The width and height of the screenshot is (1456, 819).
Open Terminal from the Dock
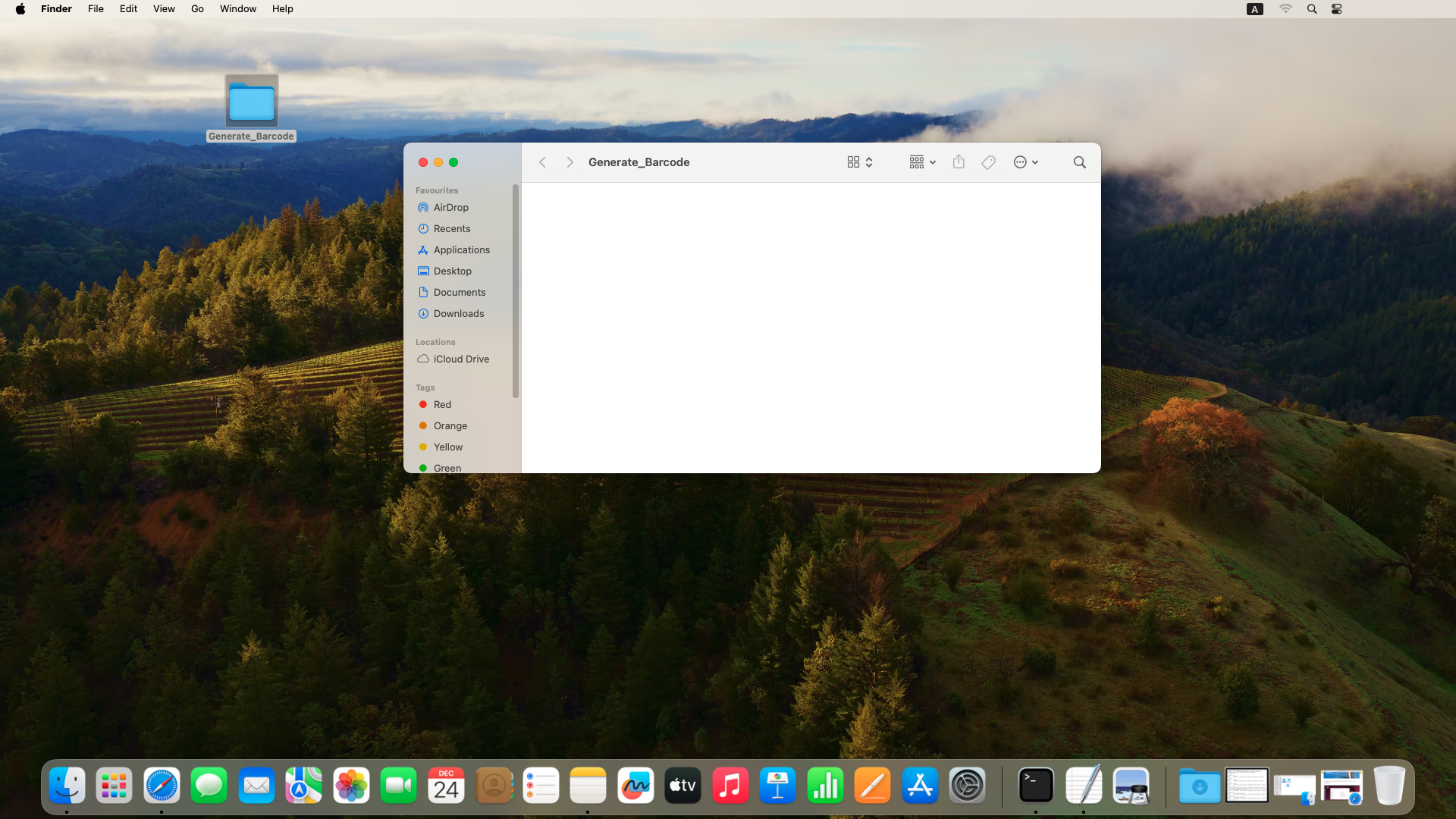(x=1035, y=786)
